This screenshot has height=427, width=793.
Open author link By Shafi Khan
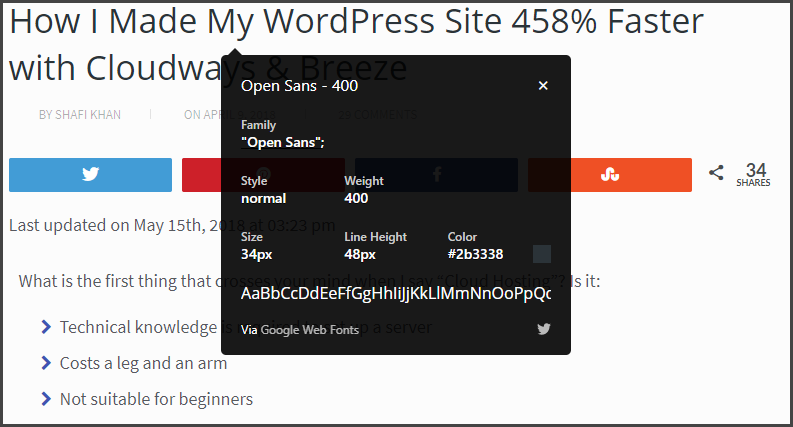tap(80, 115)
